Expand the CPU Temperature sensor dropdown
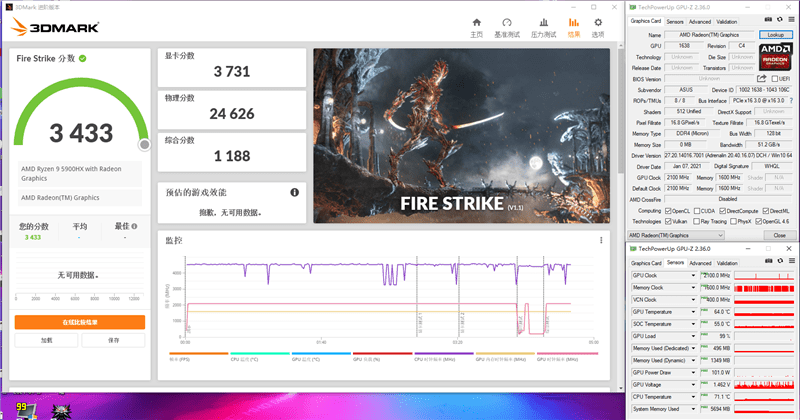Image resolution: width=800 pixels, height=420 pixels. (x=693, y=397)
